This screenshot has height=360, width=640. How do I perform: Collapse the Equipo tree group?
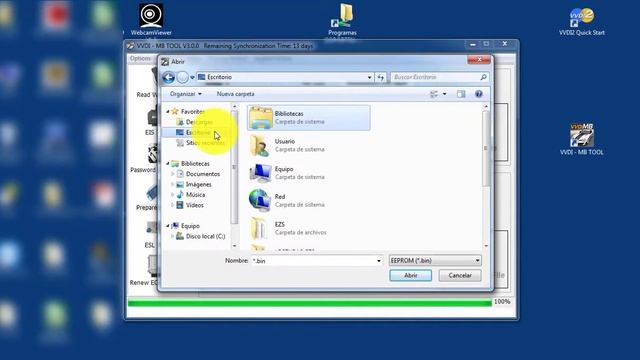point(168,226)
